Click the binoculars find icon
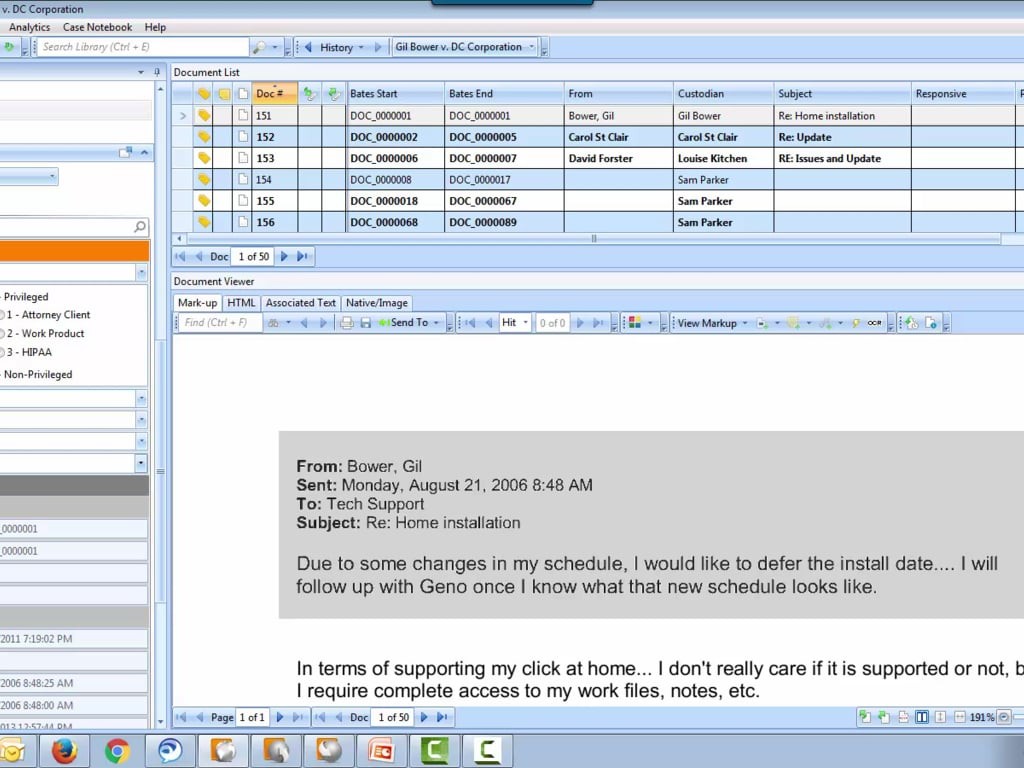 pyautogui.click(x=272, y=323)
